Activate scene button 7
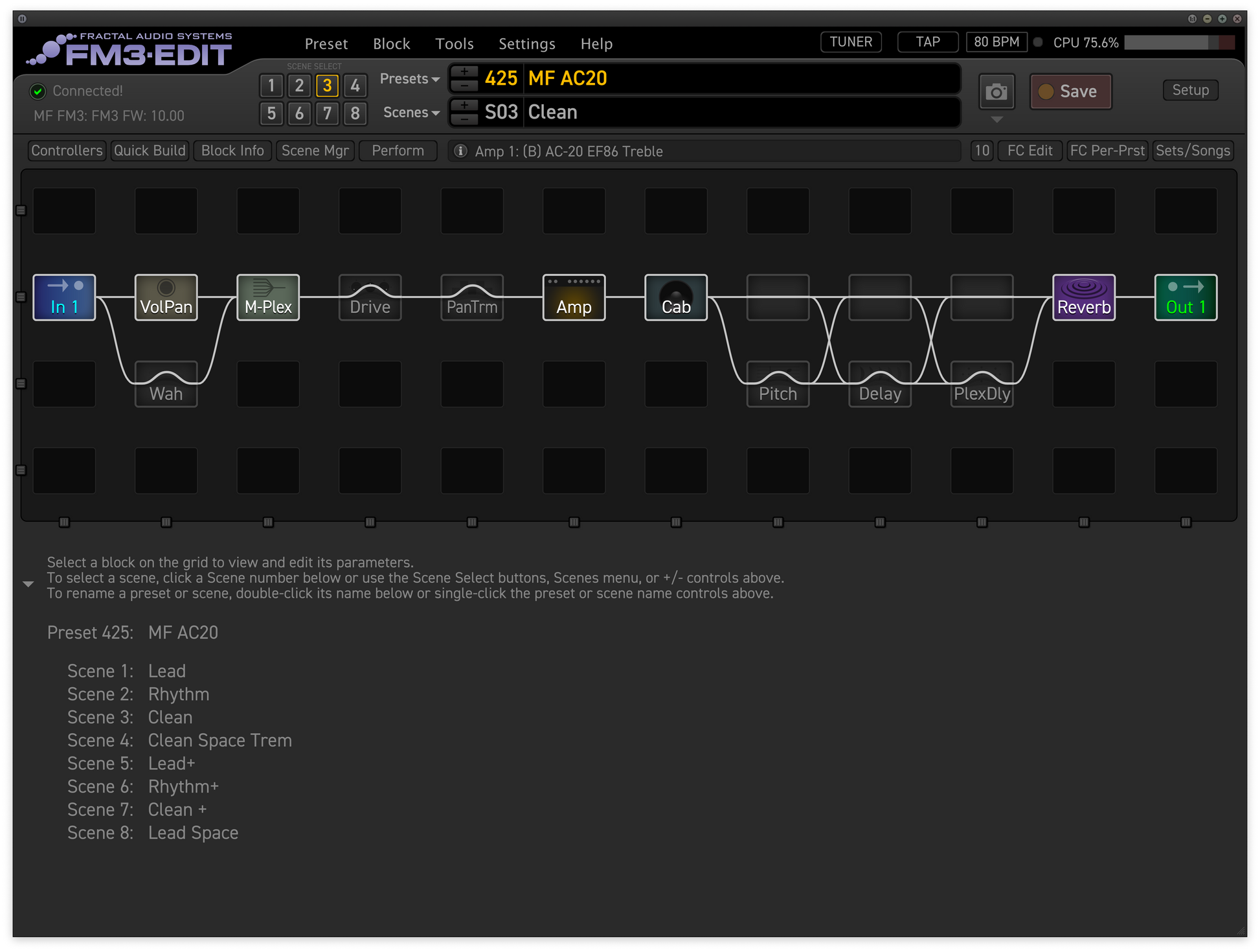This screenshot has height=952, width=1260. pos(327,113)
